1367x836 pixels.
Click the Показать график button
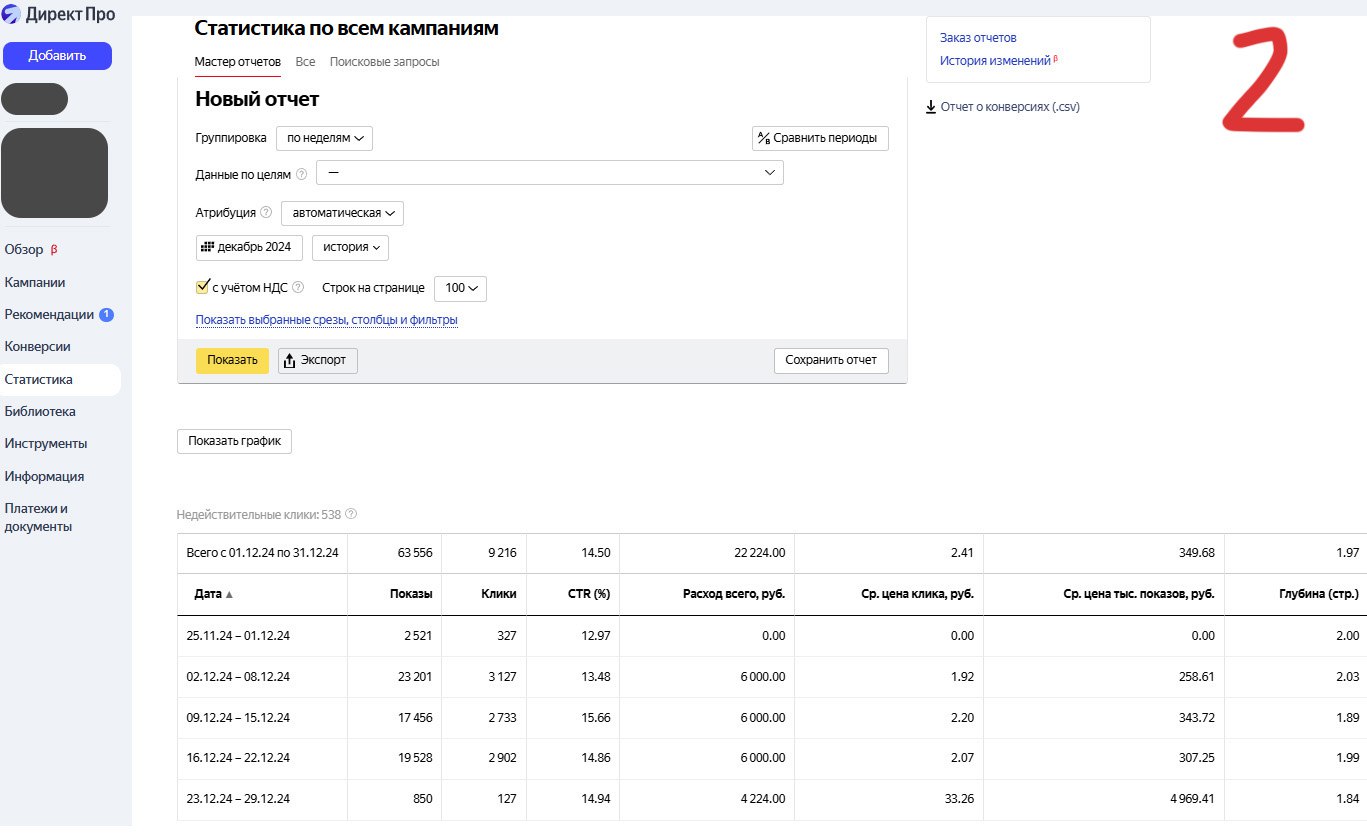[235, 441]
